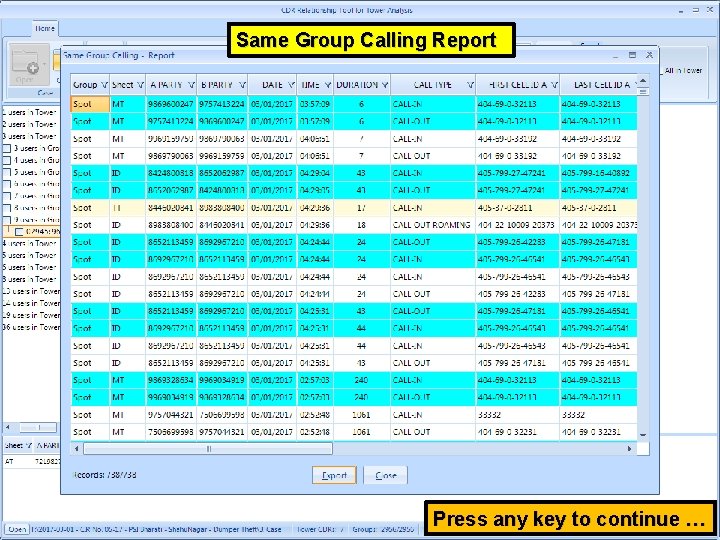Maximize the Same Group Calling report dialog

pos(632,55)
